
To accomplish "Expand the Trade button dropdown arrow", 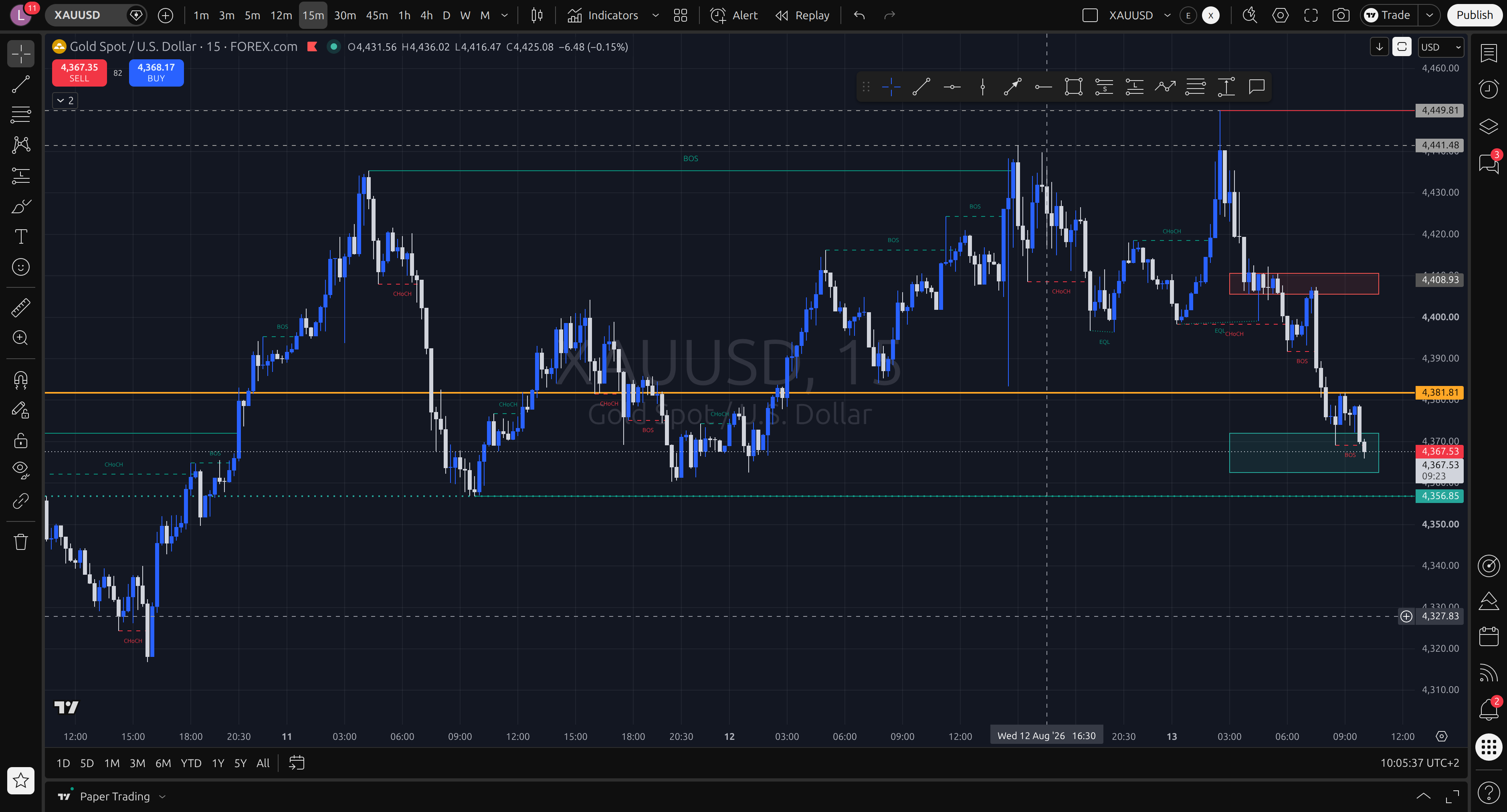I will click(1429, 15).
